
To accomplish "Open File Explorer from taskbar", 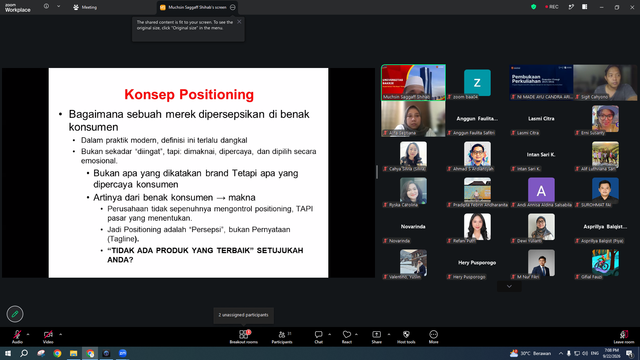I will (73, 353).
